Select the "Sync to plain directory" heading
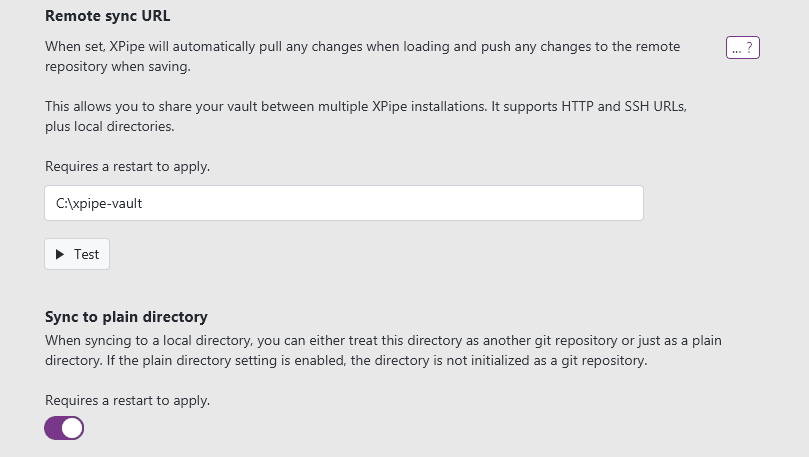 point(126,317)
